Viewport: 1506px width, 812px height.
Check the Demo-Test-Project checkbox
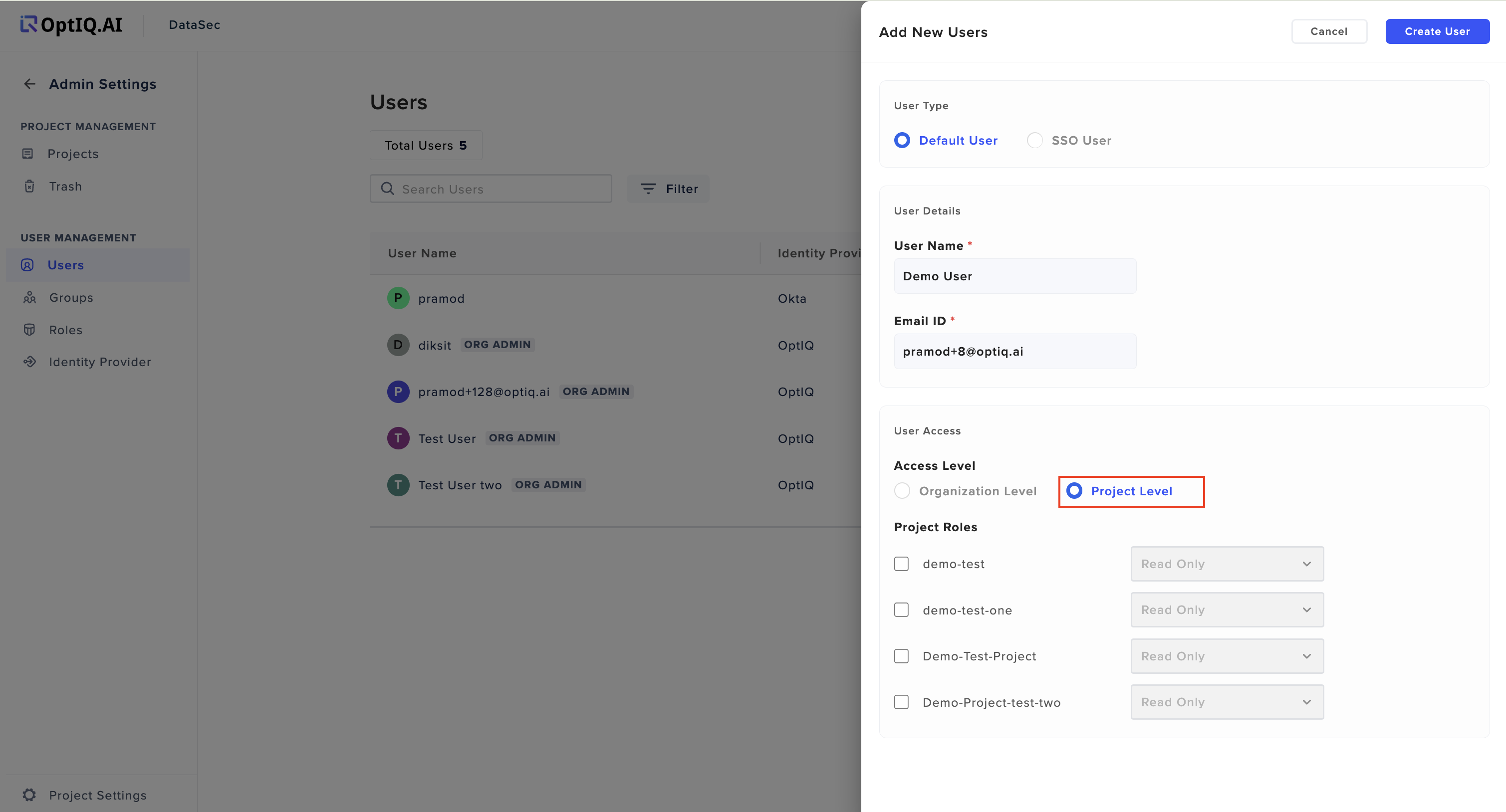[902, 656]
